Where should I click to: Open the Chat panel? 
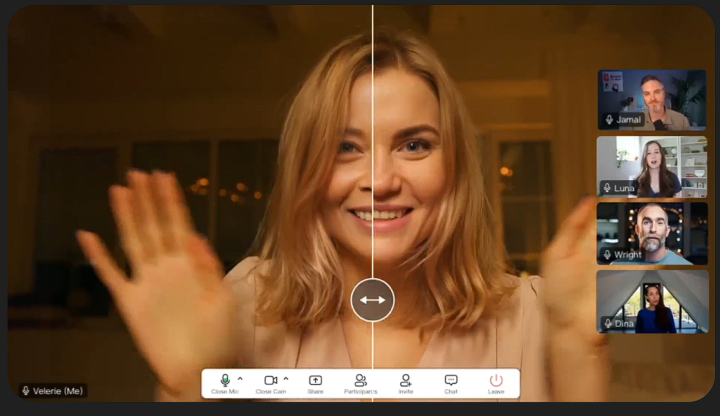tap(451, 381)
